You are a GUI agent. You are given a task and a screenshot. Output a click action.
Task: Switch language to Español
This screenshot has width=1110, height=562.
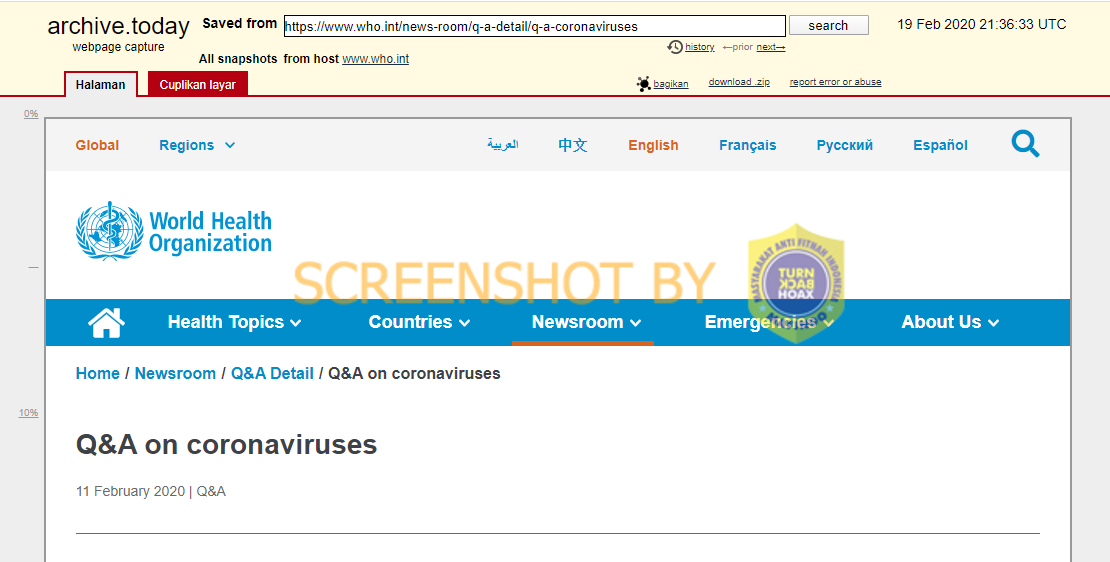[x=940, y=145]
